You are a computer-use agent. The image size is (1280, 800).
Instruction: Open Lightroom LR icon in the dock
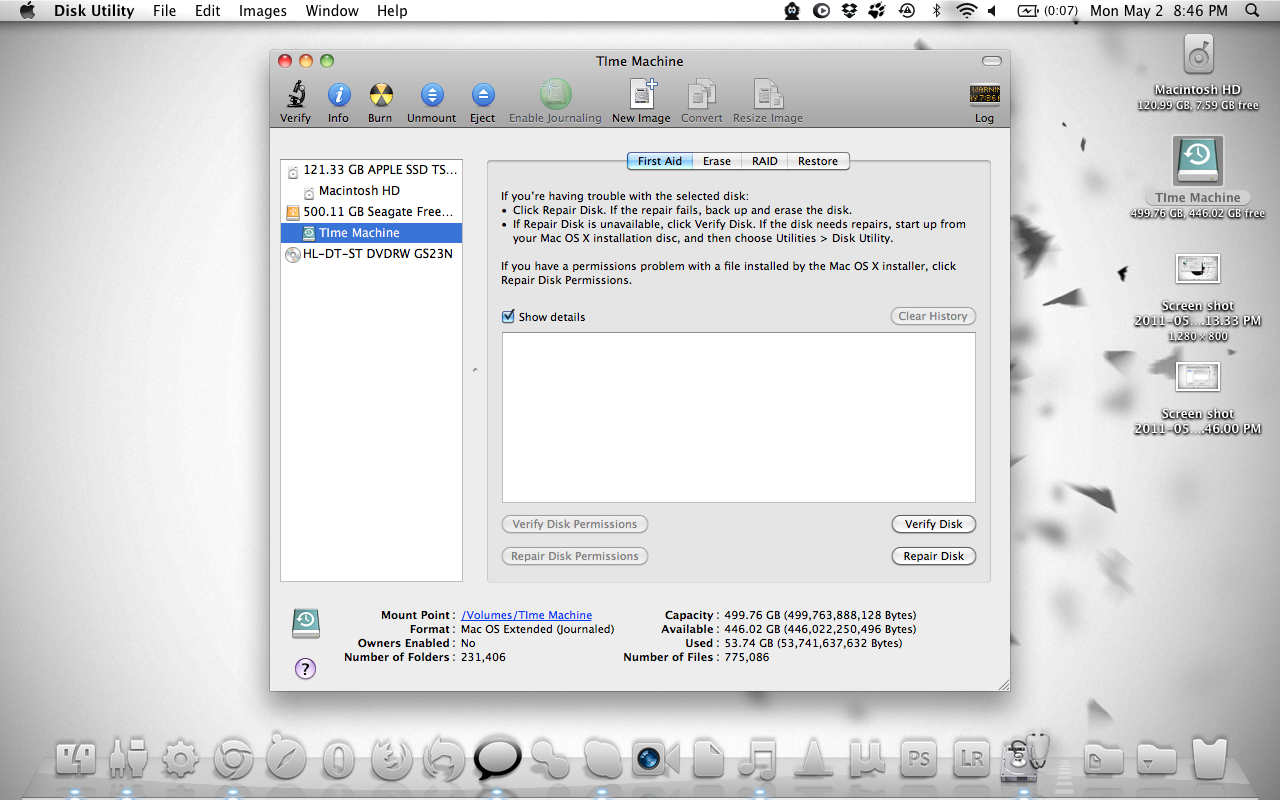(972, 759)
